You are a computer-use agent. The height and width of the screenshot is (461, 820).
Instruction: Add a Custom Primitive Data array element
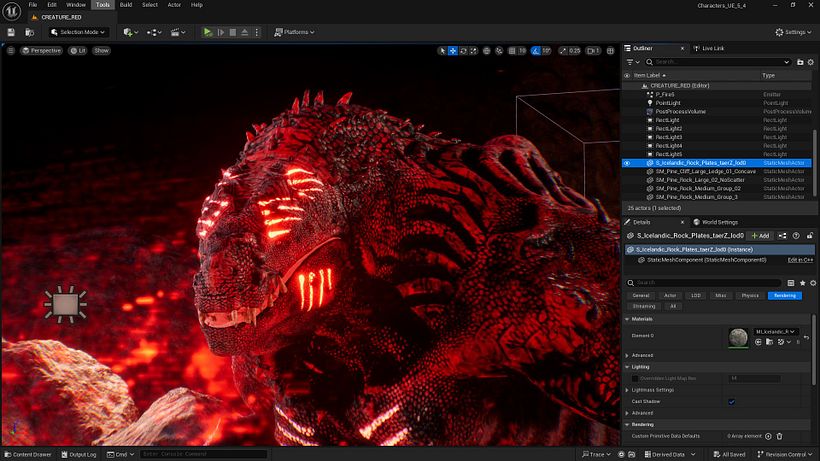(x=768, y=436)
